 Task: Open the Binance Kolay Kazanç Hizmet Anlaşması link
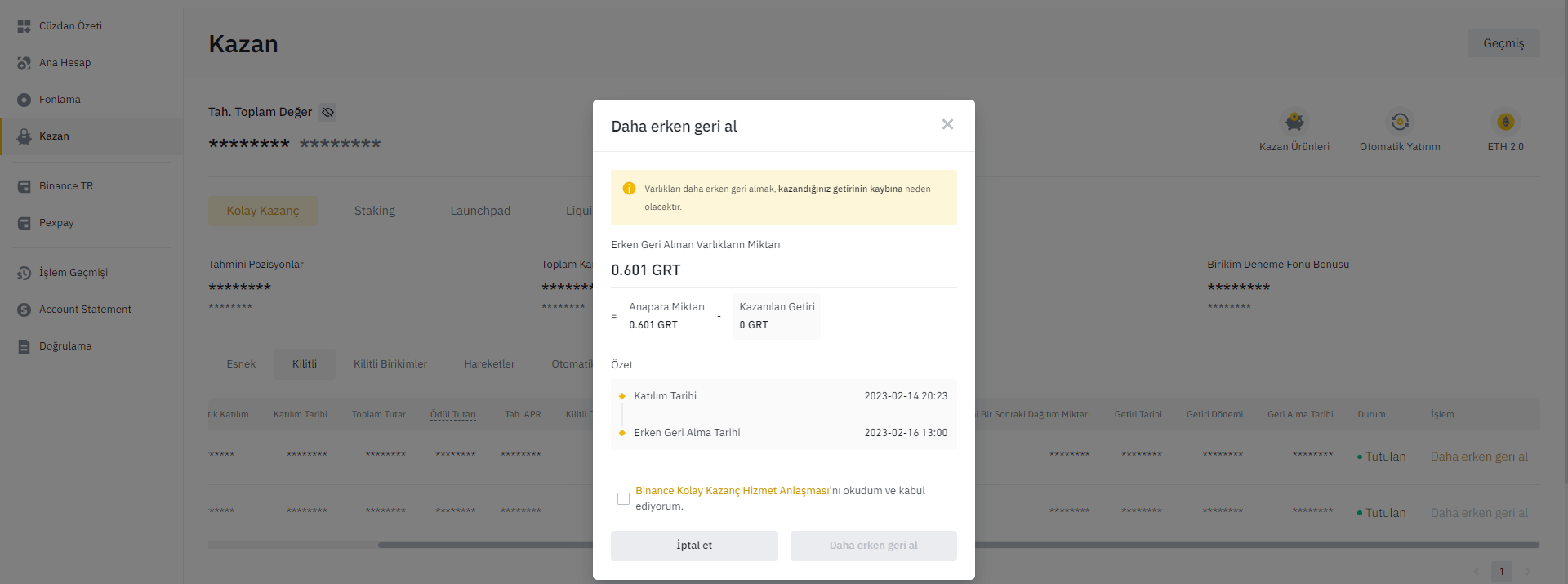click(732, 491)
